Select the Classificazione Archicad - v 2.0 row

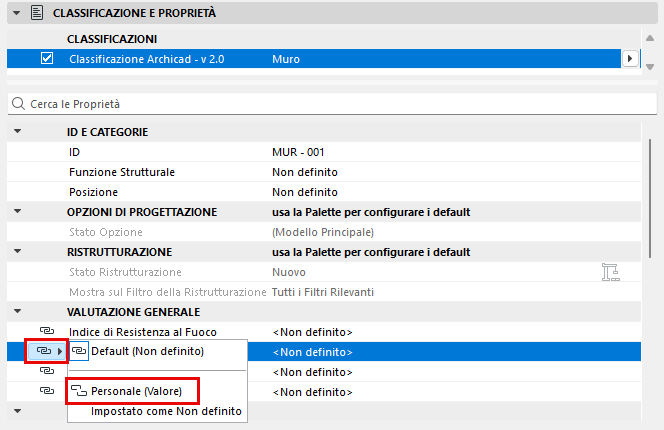314,58
